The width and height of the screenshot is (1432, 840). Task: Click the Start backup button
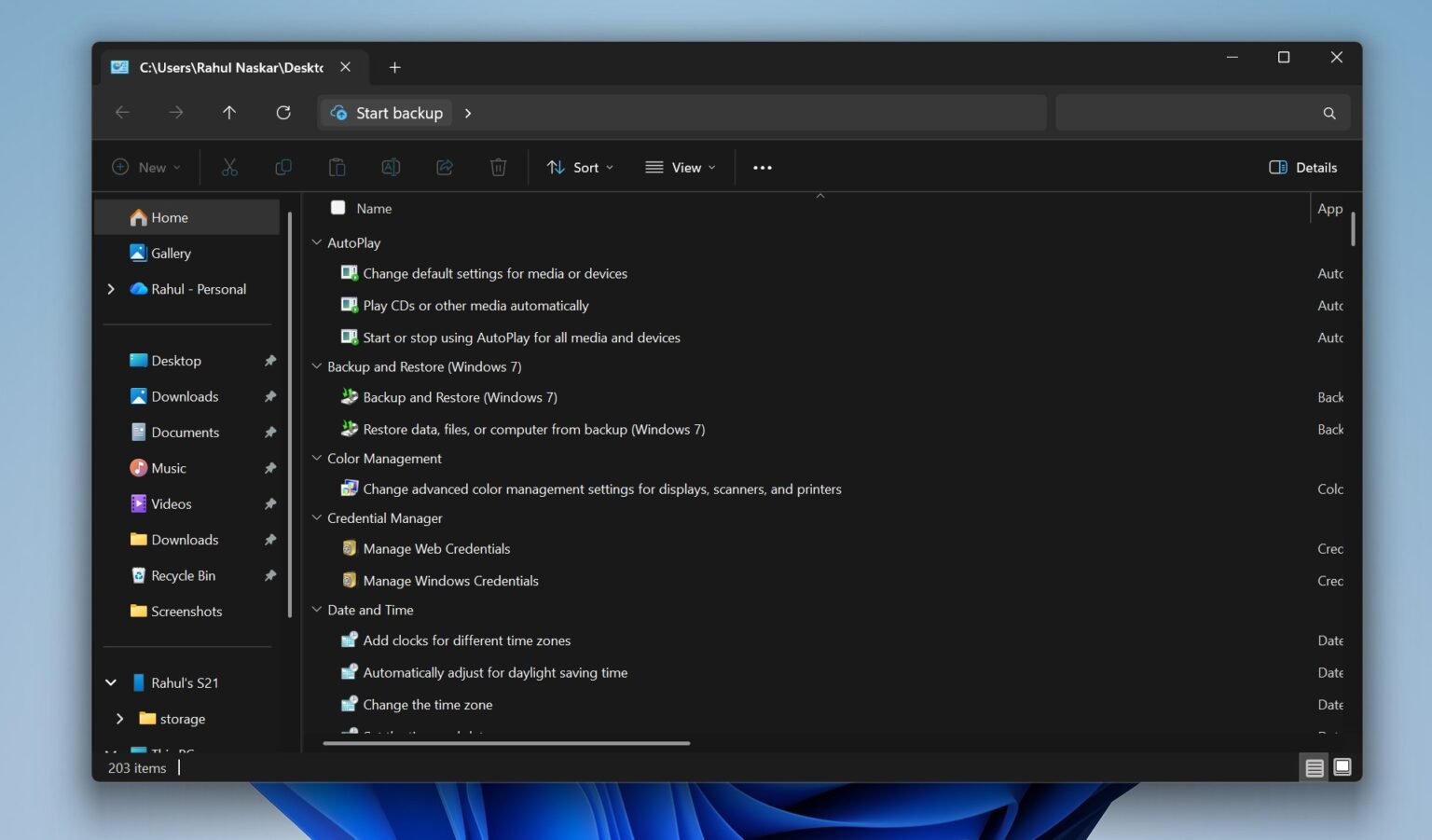pyautogui.click(x=387, y=113)
